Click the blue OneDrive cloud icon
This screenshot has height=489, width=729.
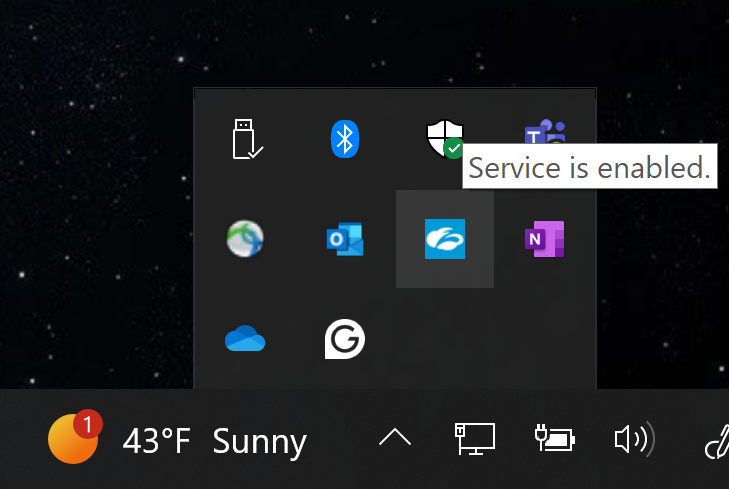click(245, 340)
